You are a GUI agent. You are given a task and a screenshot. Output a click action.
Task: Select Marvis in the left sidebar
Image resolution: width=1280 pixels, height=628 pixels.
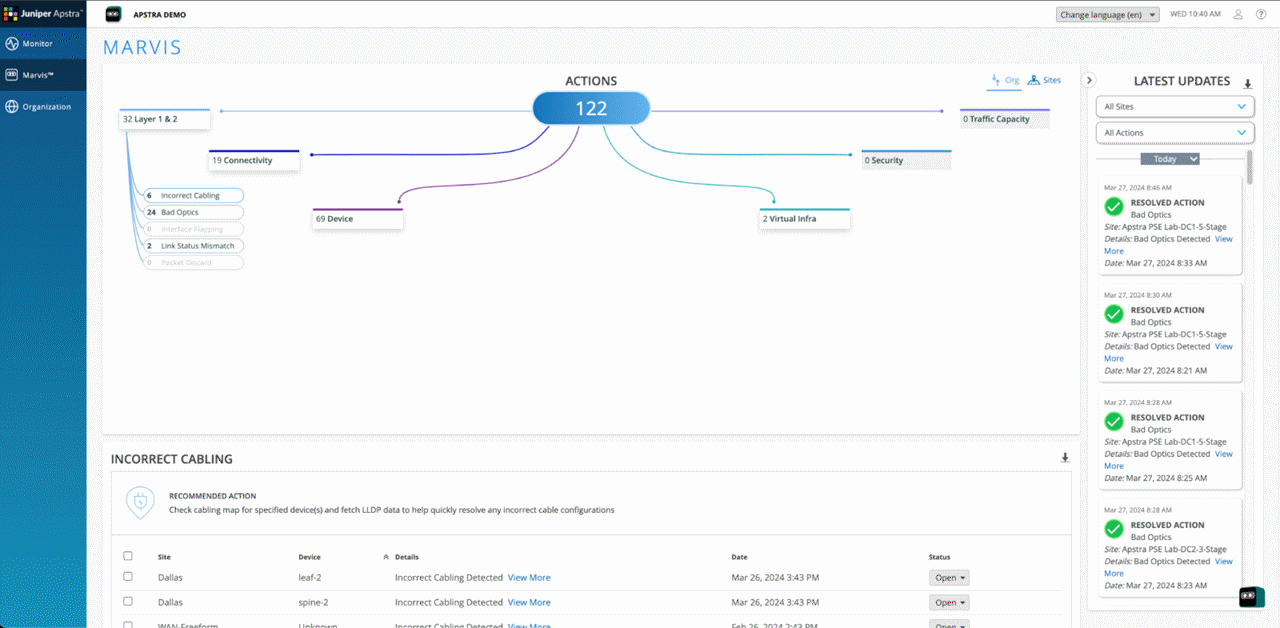35,74
